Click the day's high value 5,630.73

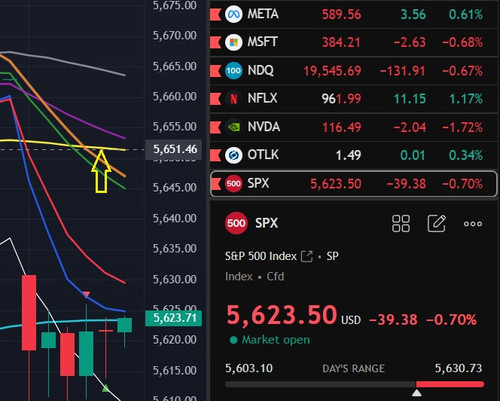point(458,368)
